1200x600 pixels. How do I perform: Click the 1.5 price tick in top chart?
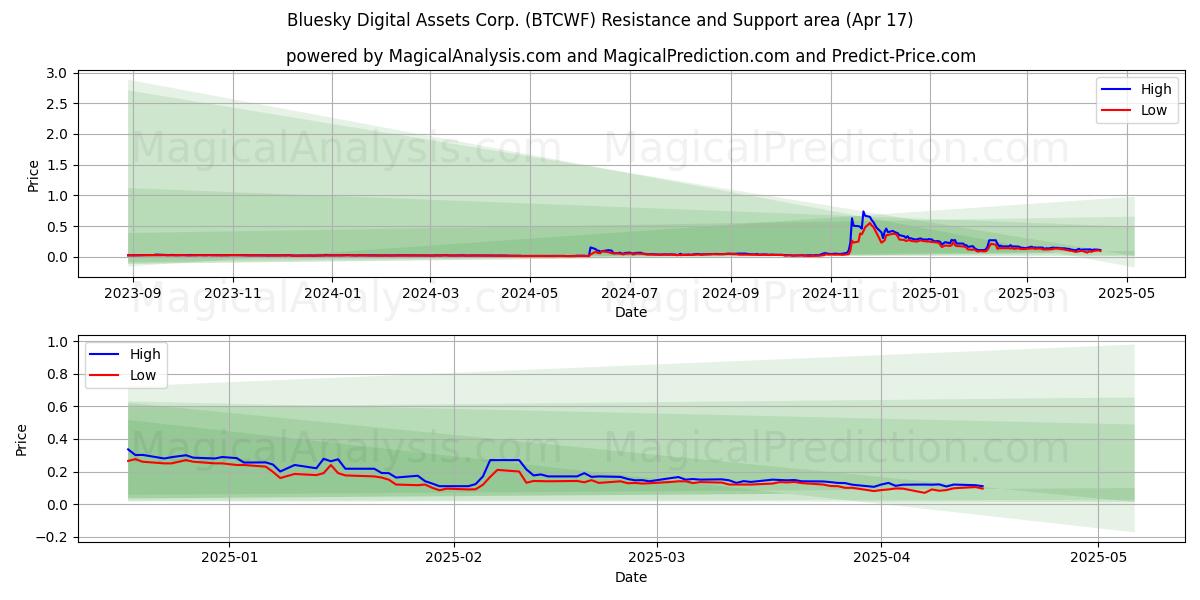point(57,165)
